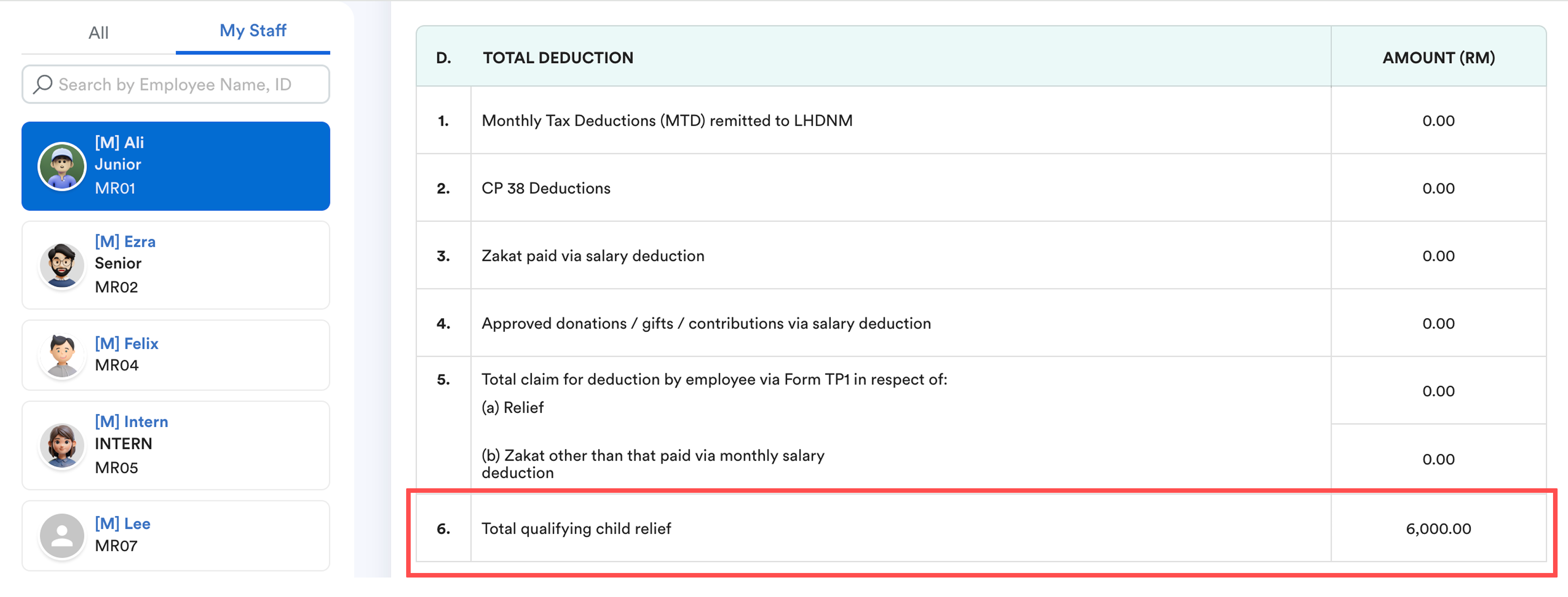The height and width of the screenshot is (597, 1568).
Task: Click the Monthly Tax Deductions (MTD) row
Action: point(666,121)
